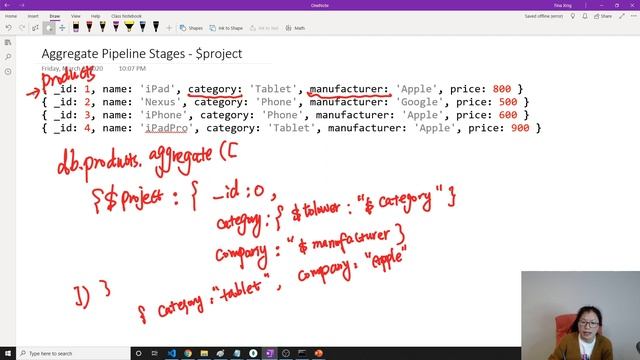This screenshot has width=640, height=360.
Task: Click the taskbar search box
Action: pos(73,353)
